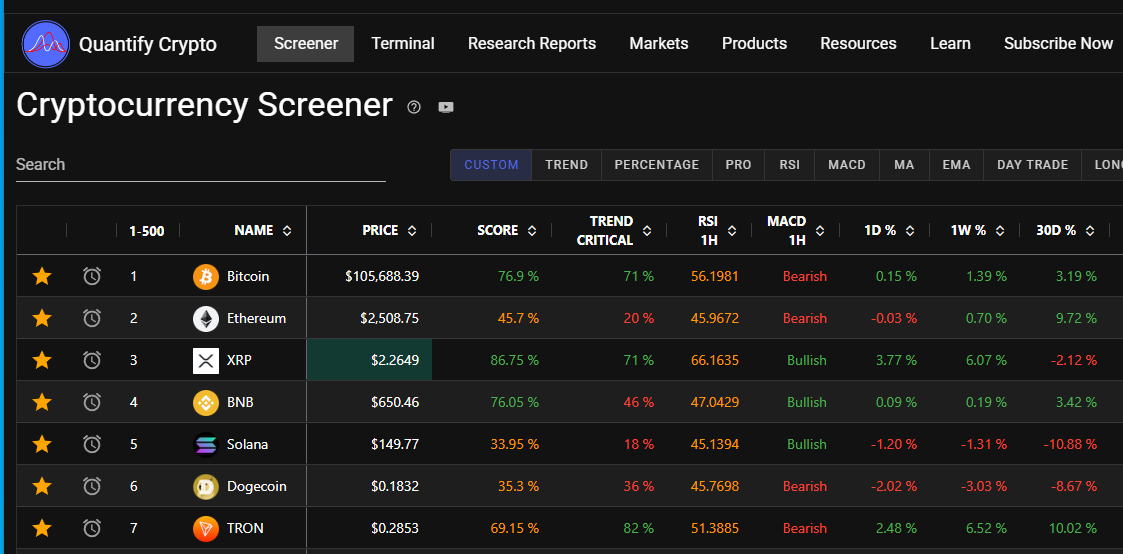Click the alarm clock icon for Solana
Viewport: 1123px width, 554px height.
click(92, 444)
